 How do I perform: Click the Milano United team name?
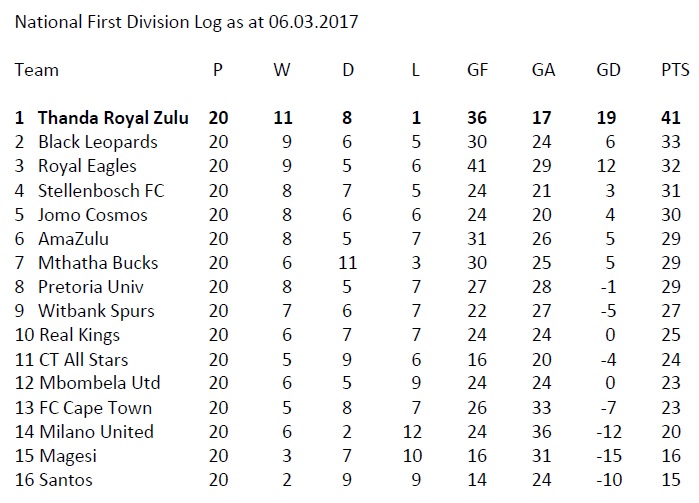click(95, 431)
